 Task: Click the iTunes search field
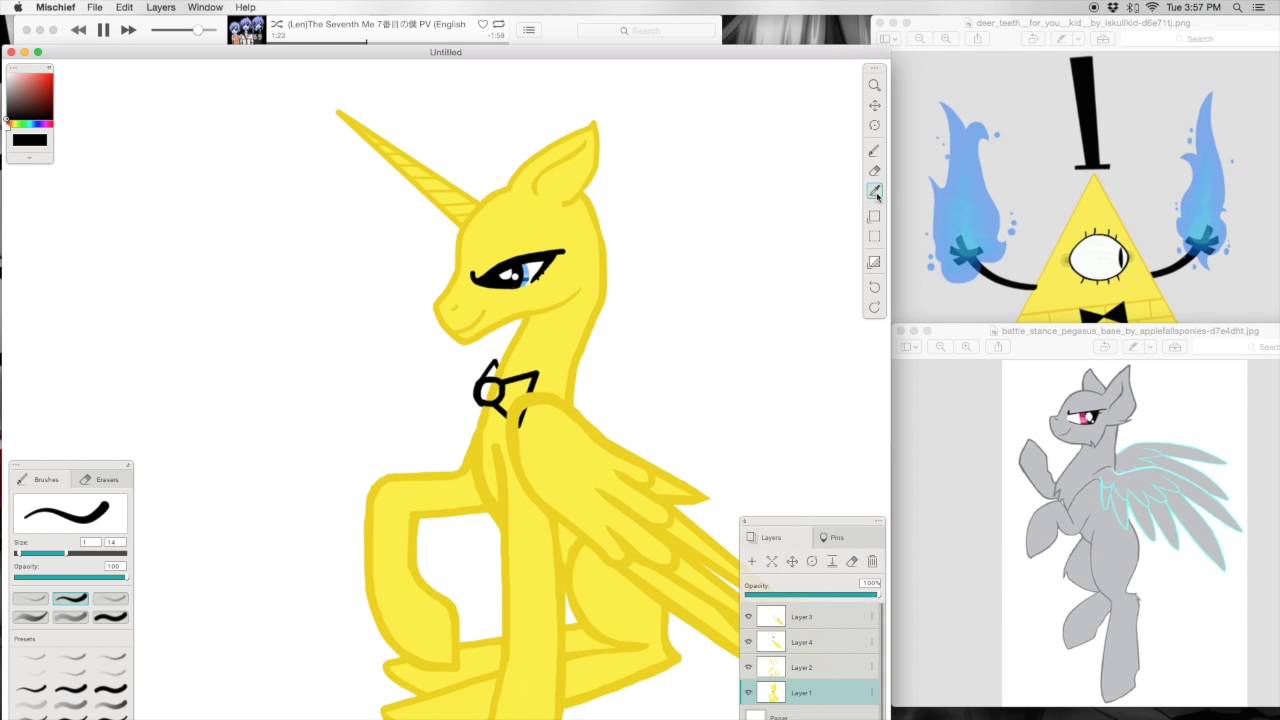[x=645, y=31]
